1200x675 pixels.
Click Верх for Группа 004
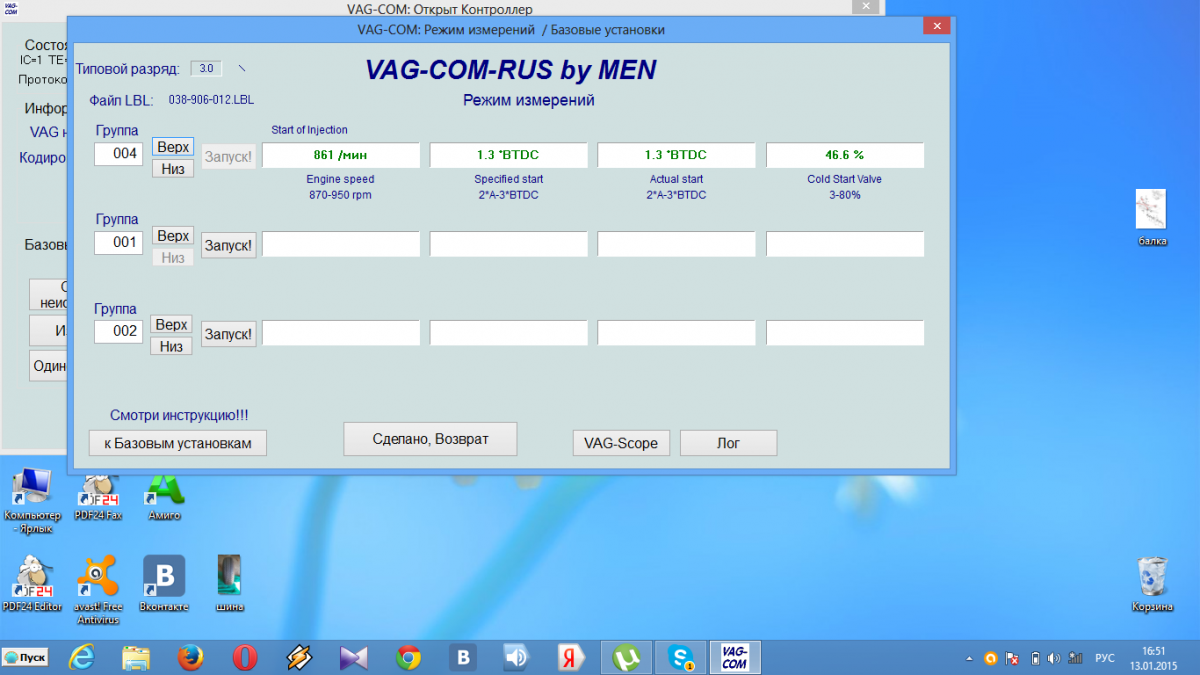(x=173, y=147)
